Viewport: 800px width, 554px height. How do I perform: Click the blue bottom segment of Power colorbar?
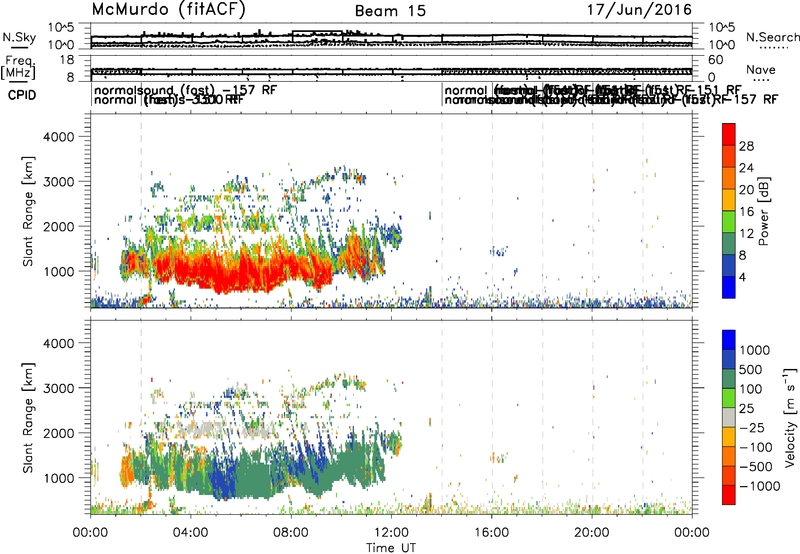tap(729, 287)
